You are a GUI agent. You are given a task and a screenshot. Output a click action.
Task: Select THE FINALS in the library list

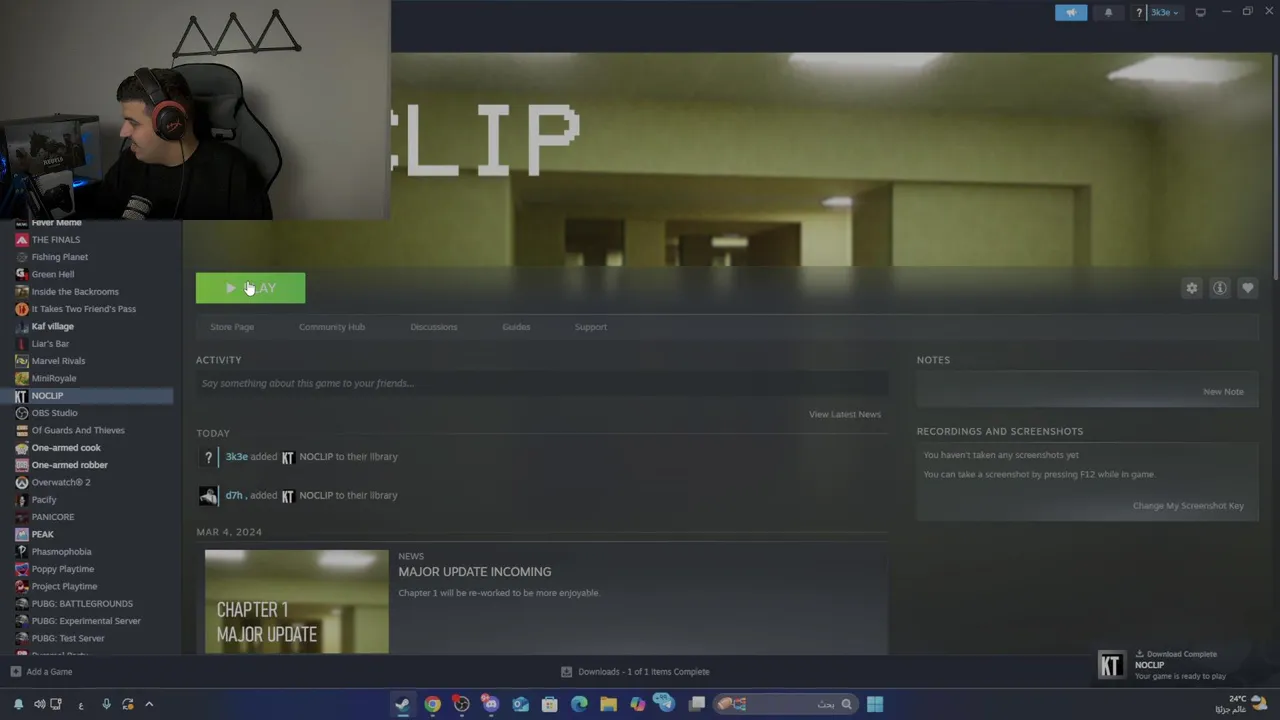coord(56,240)
